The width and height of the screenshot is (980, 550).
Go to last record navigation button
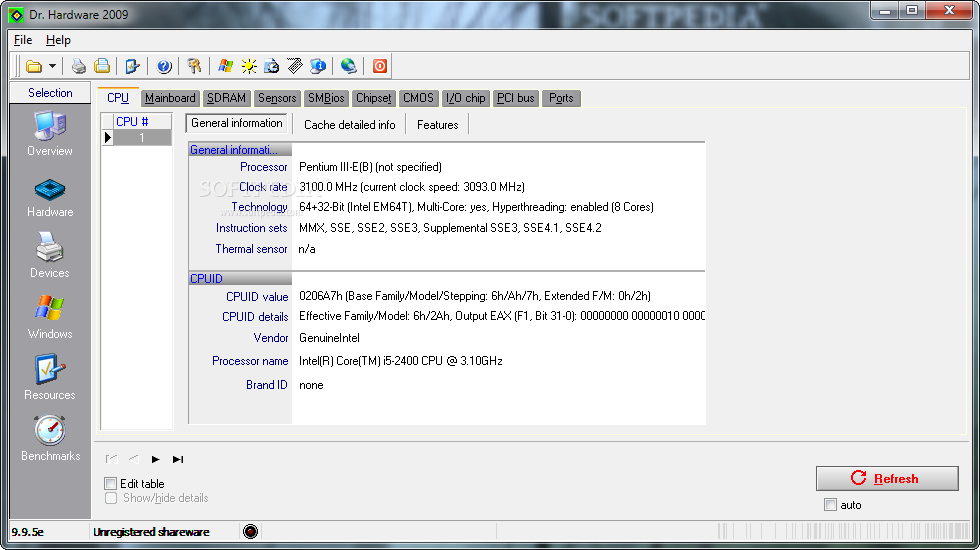tap(178, 459)
